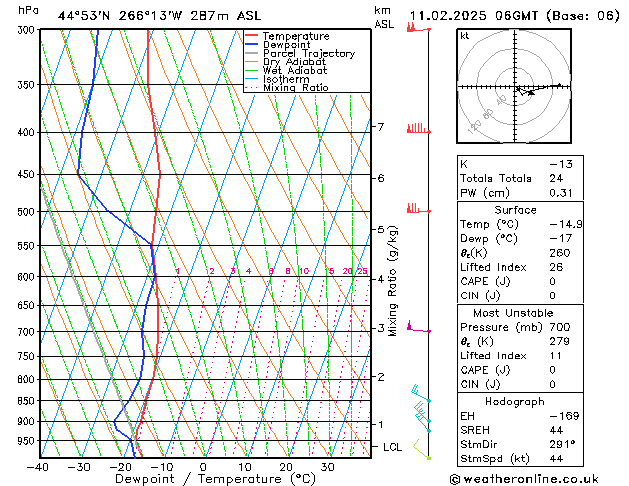Screen dimensions: 629x486
Task: Click the gray Parcel Trajectory legend line
Action: point(251,53)
